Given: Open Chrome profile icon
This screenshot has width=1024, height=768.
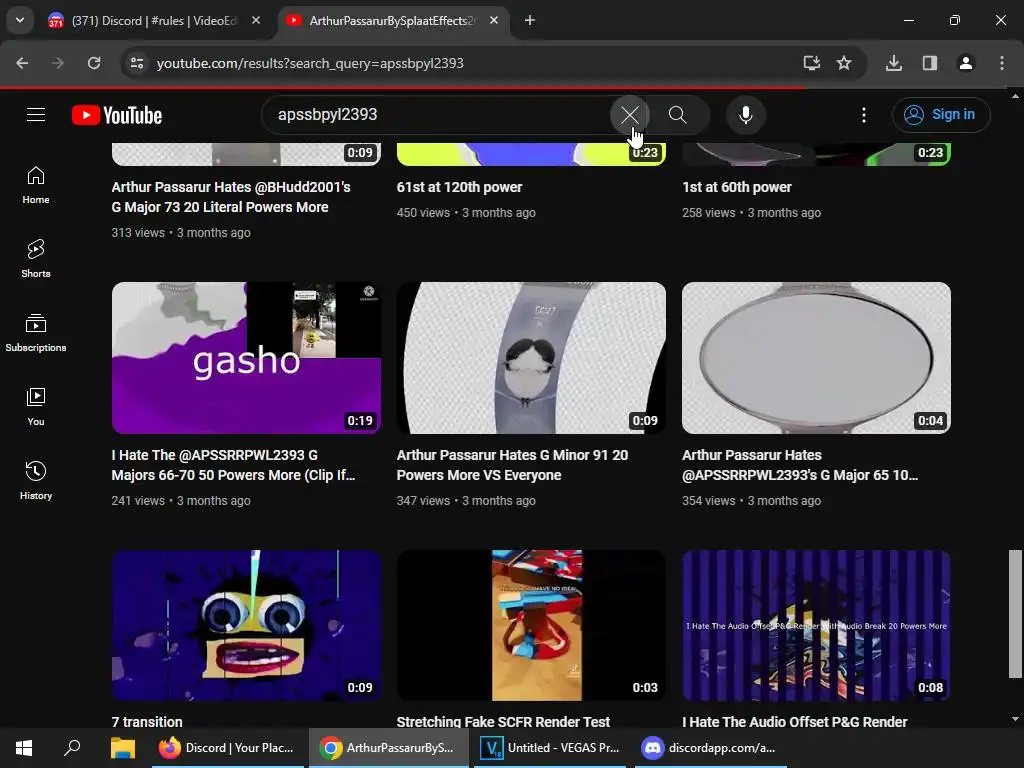Looking at the screenshot, I should pos(966,63).
